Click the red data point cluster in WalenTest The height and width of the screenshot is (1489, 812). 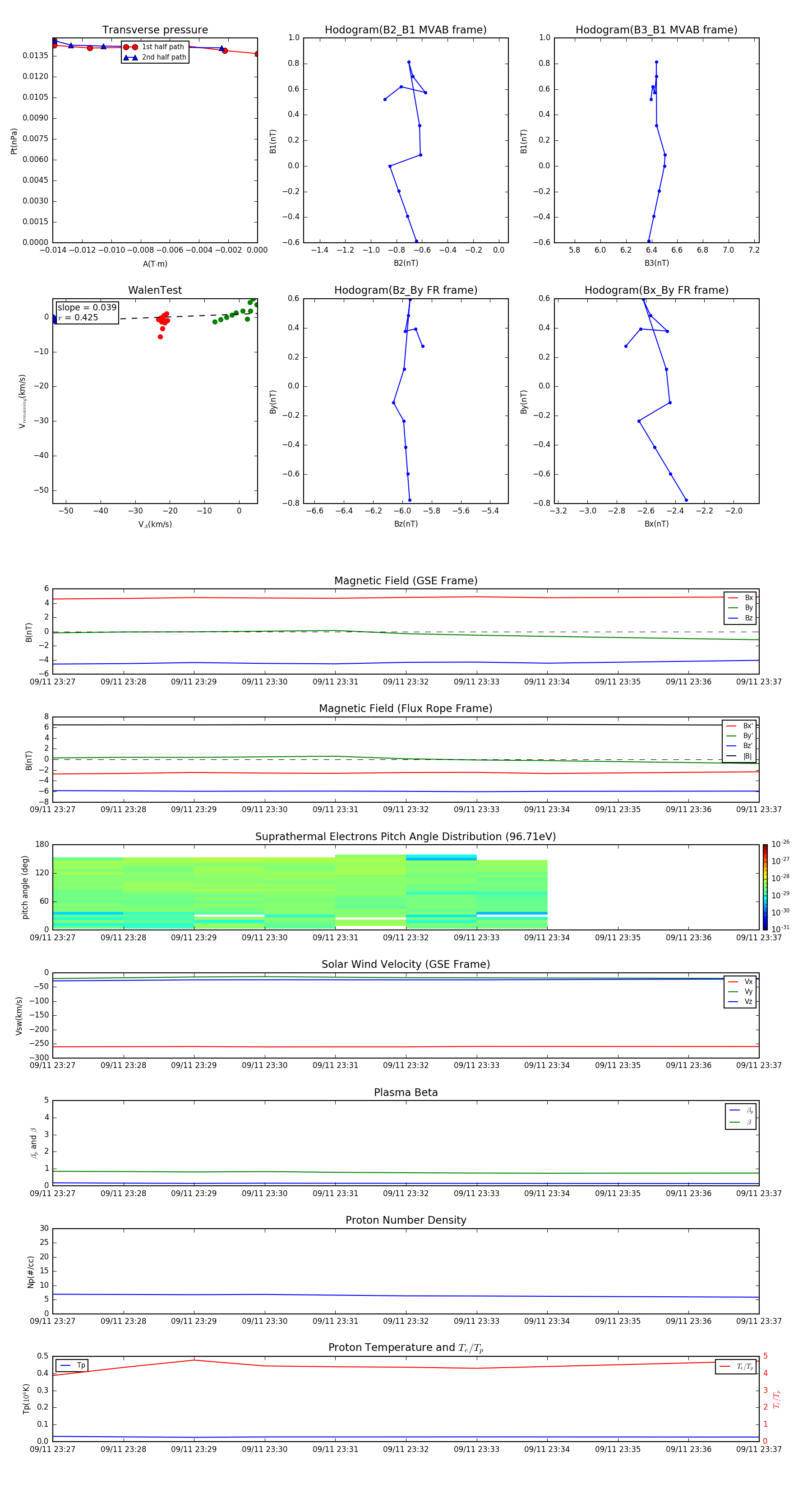163,319
